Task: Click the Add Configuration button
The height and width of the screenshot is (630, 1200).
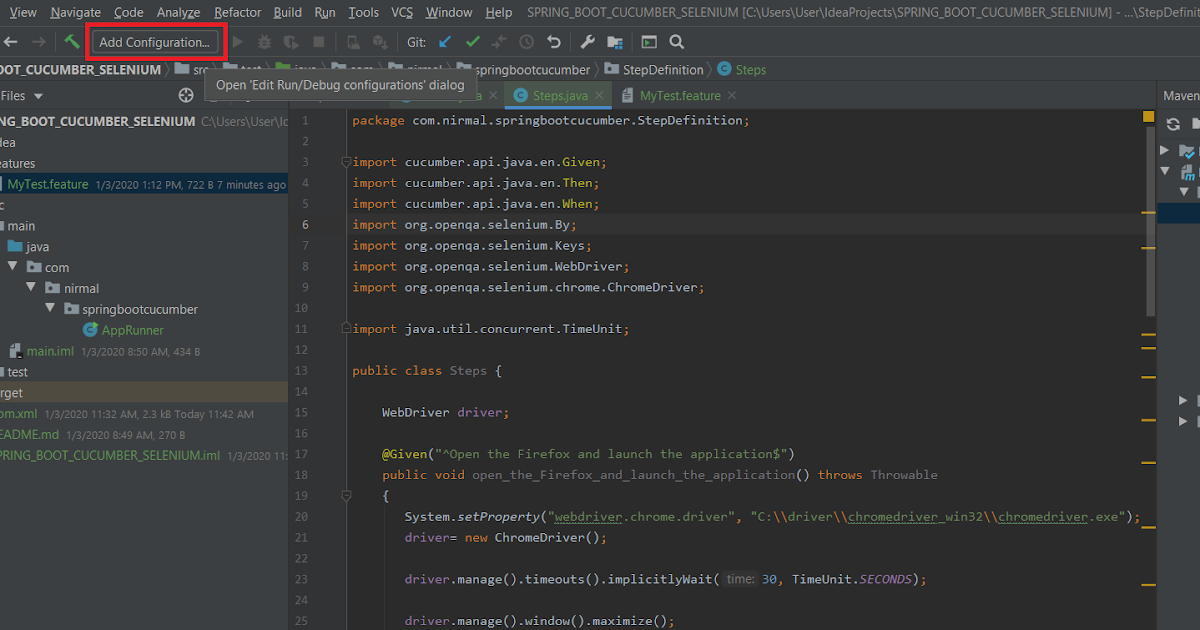Action: tap(155, 42)
